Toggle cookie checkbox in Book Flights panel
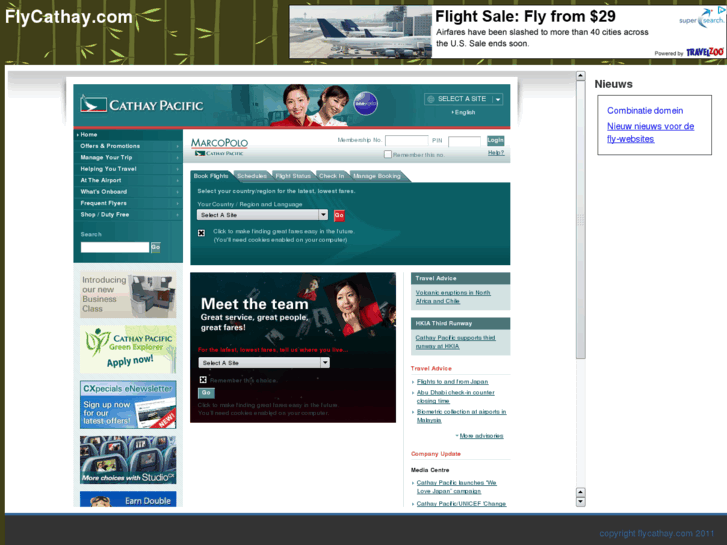 (201, 233)
